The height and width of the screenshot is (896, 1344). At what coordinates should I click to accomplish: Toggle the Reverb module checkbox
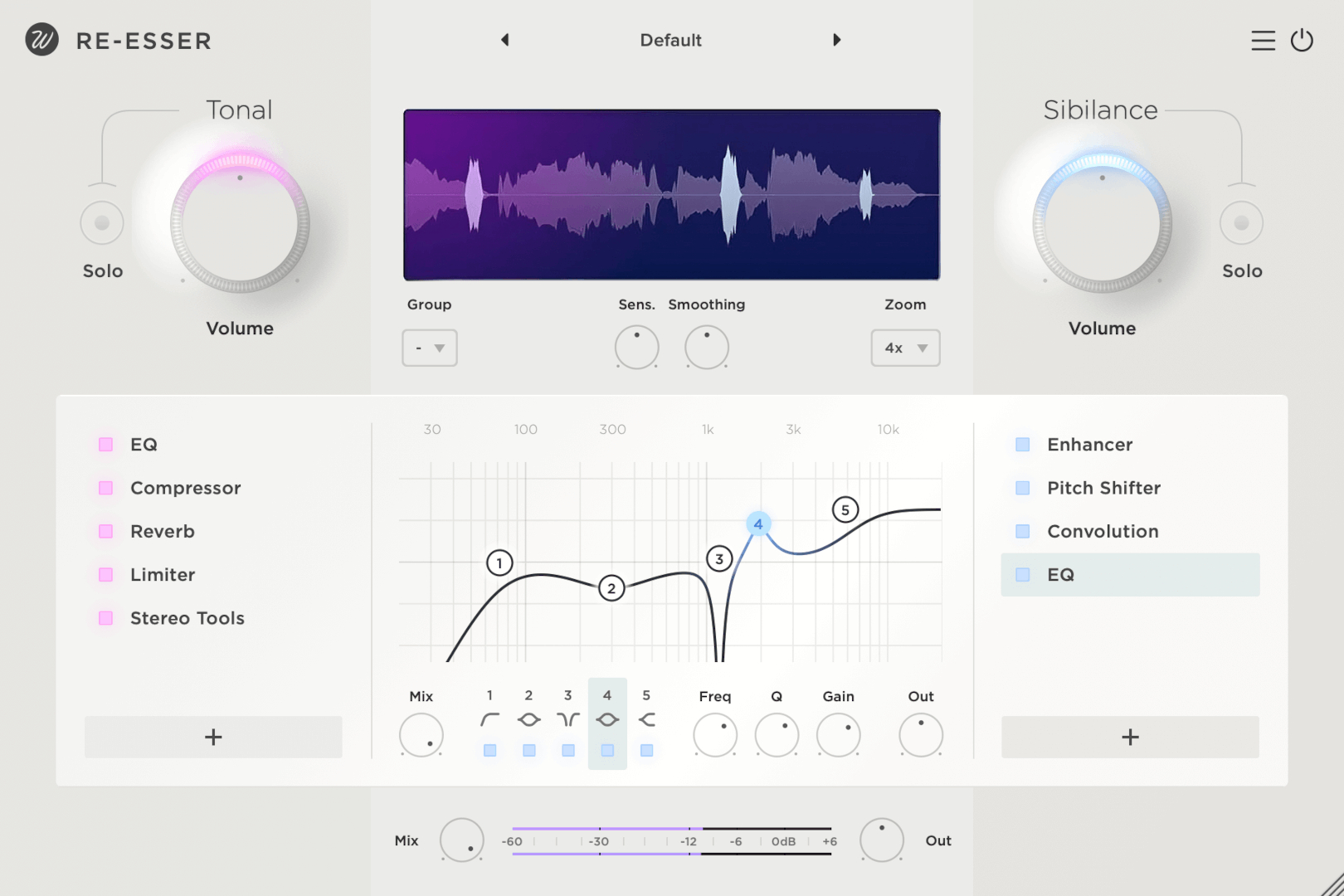[x=105, y=531]
